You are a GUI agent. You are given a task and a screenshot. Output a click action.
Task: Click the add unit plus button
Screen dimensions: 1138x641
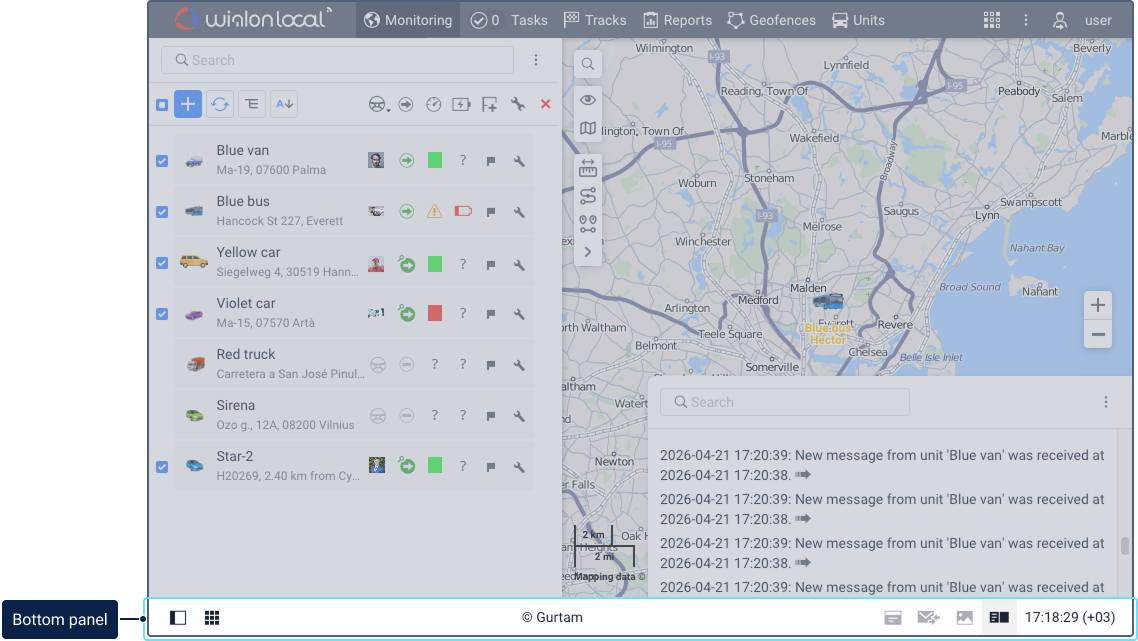click(188, 104)
